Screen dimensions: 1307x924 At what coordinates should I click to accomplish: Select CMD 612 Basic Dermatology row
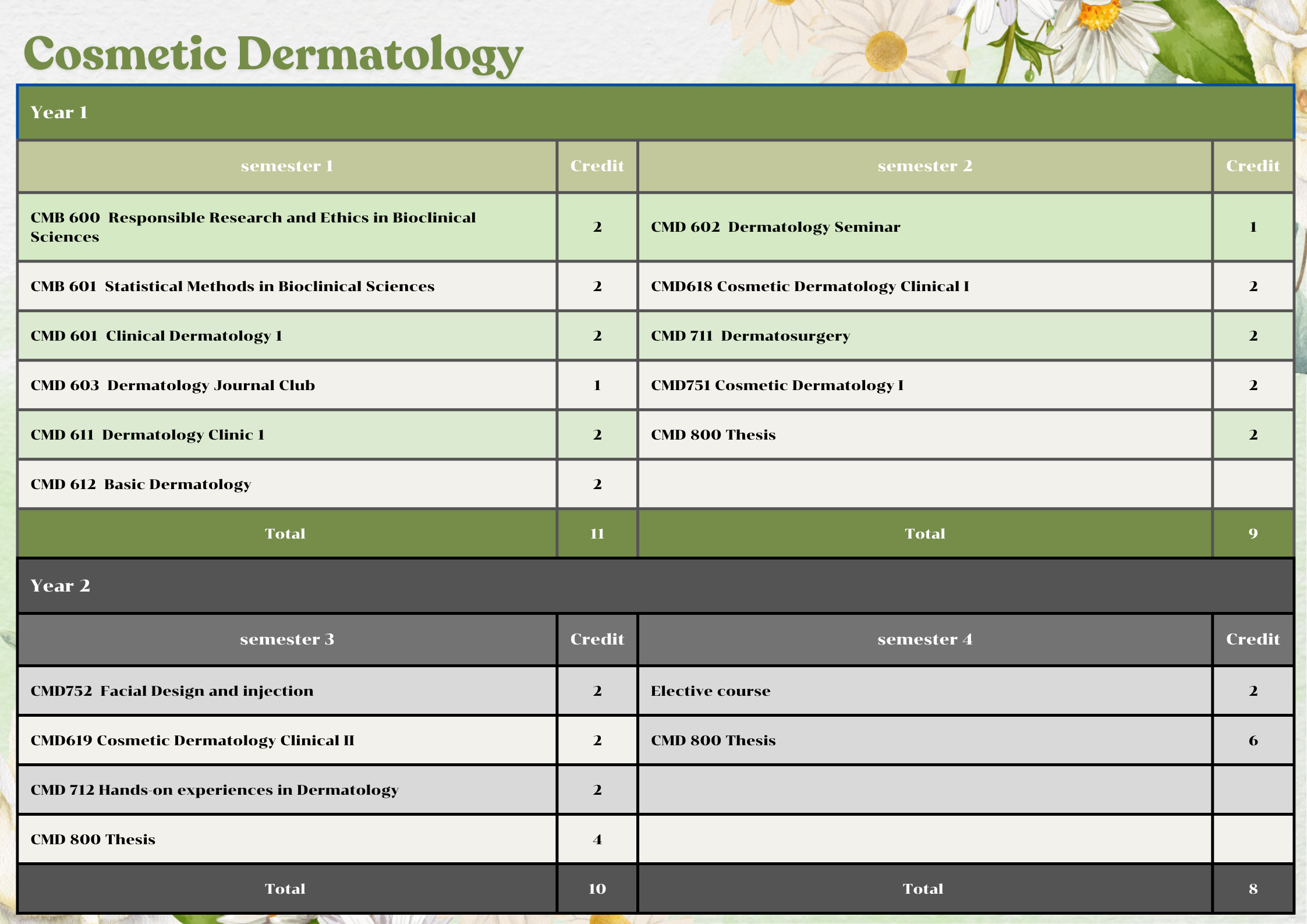(x=141, y=484)
